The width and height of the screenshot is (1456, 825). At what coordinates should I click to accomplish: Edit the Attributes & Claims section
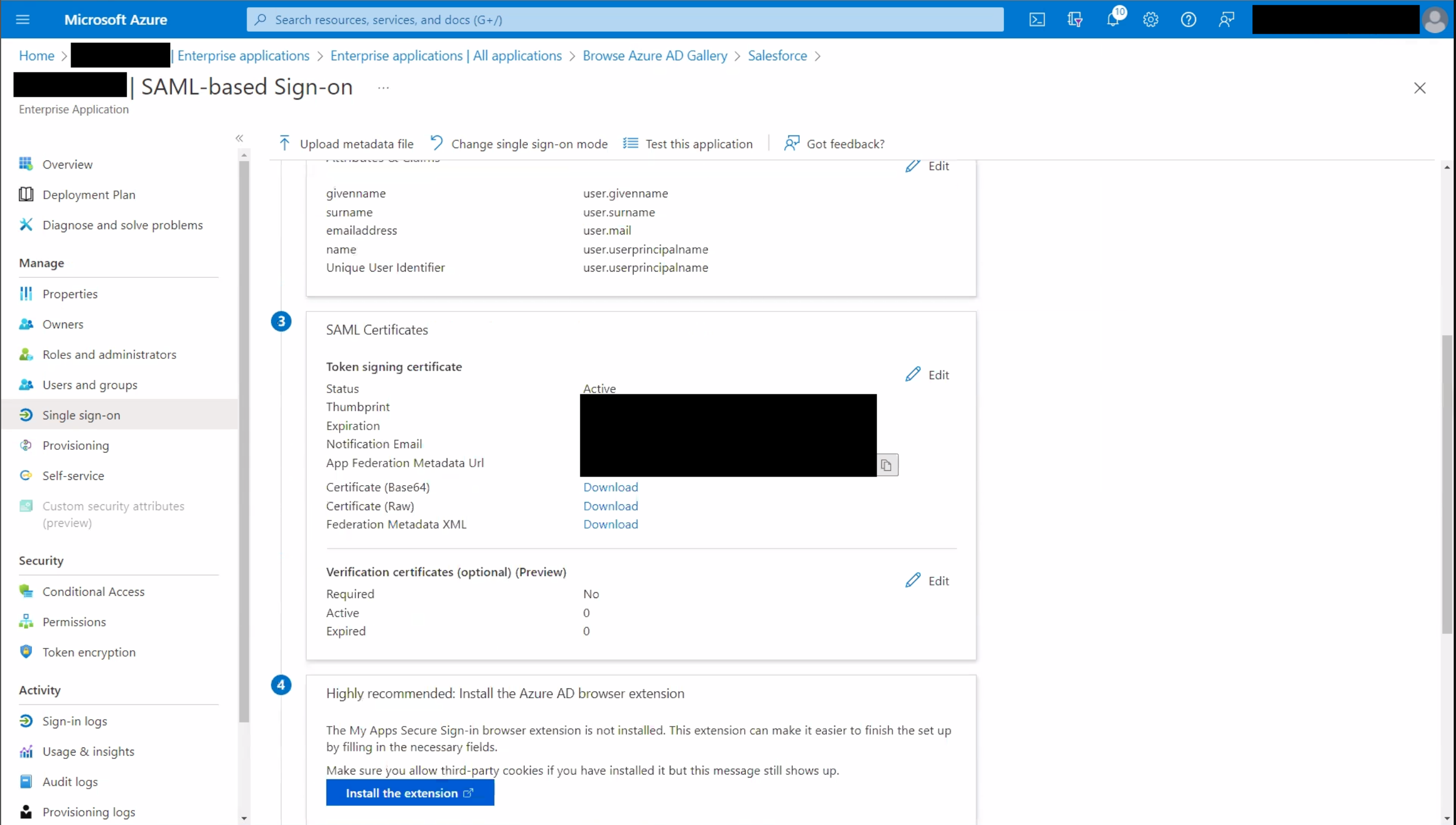click(927, 166)
